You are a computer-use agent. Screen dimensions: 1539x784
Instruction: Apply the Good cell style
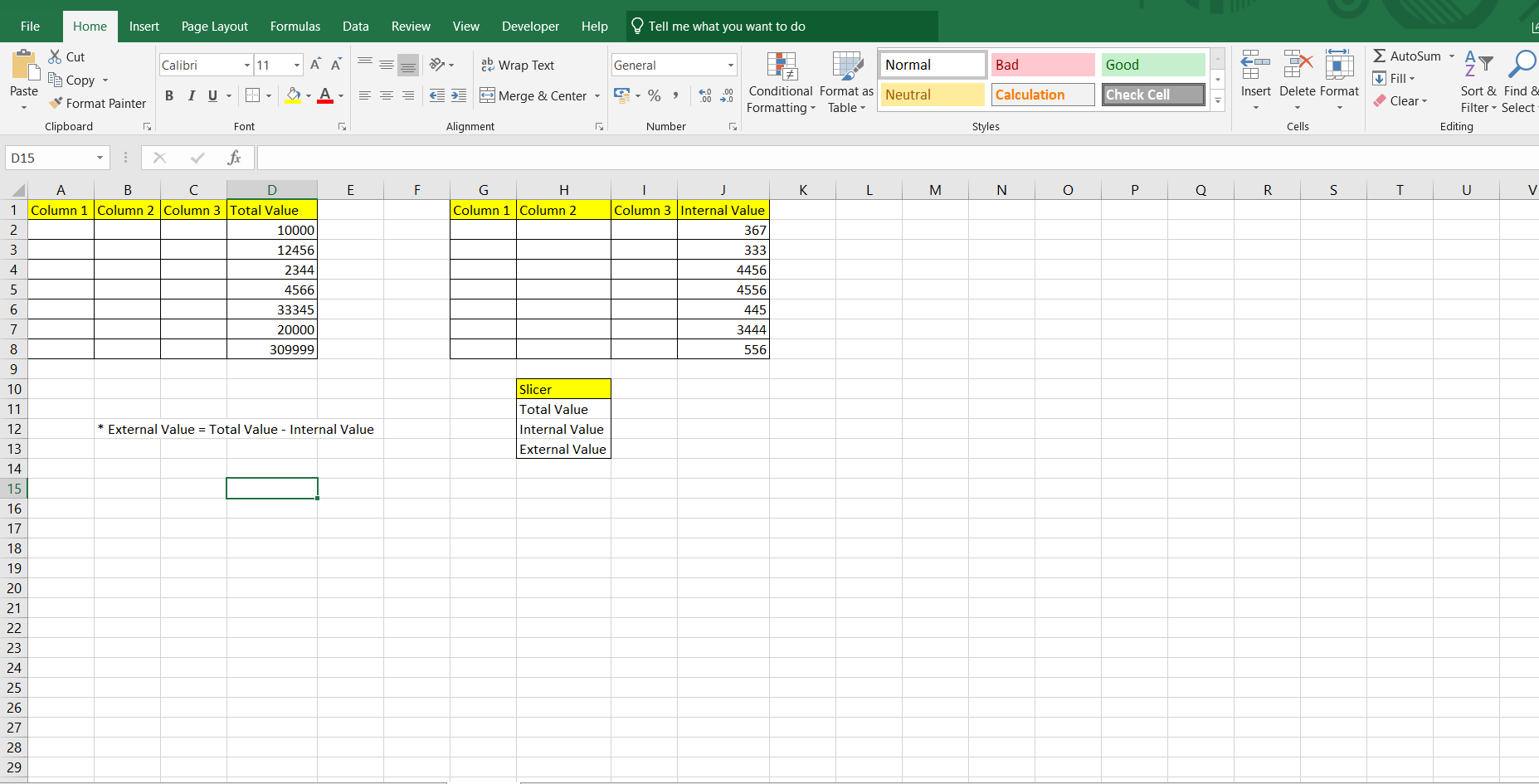pyautogui.click(x=1153, y=65)
